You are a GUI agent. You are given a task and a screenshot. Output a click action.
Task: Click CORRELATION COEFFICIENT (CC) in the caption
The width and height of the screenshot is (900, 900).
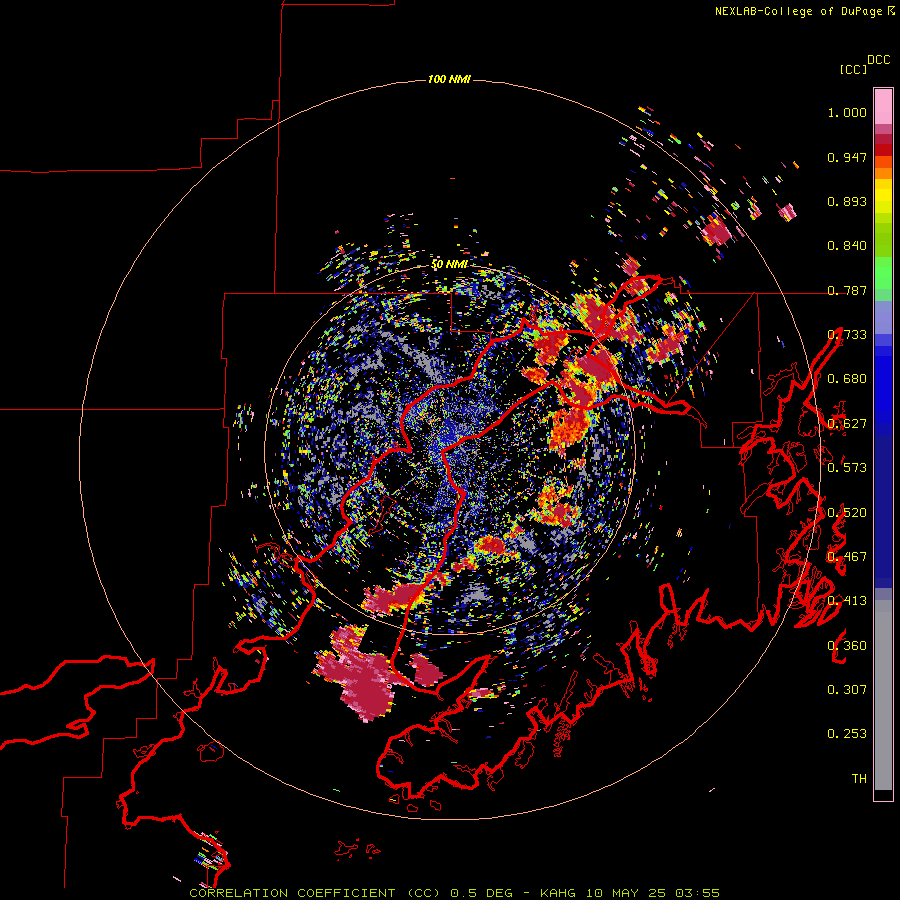coord(315,893)
